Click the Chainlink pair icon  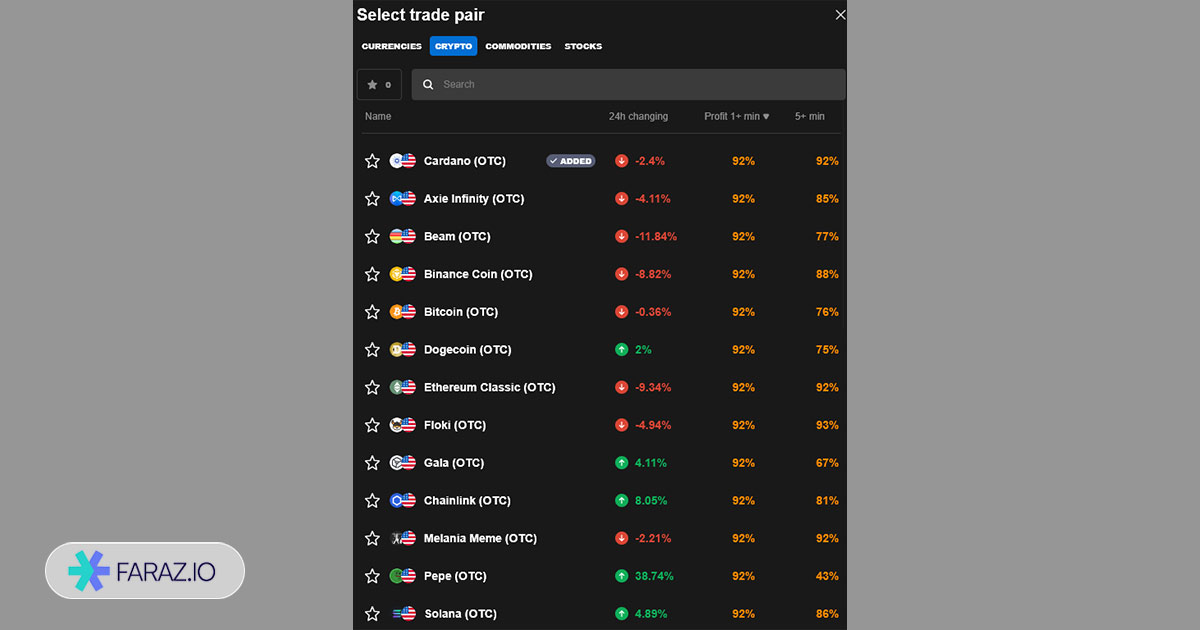click(402, 501)
